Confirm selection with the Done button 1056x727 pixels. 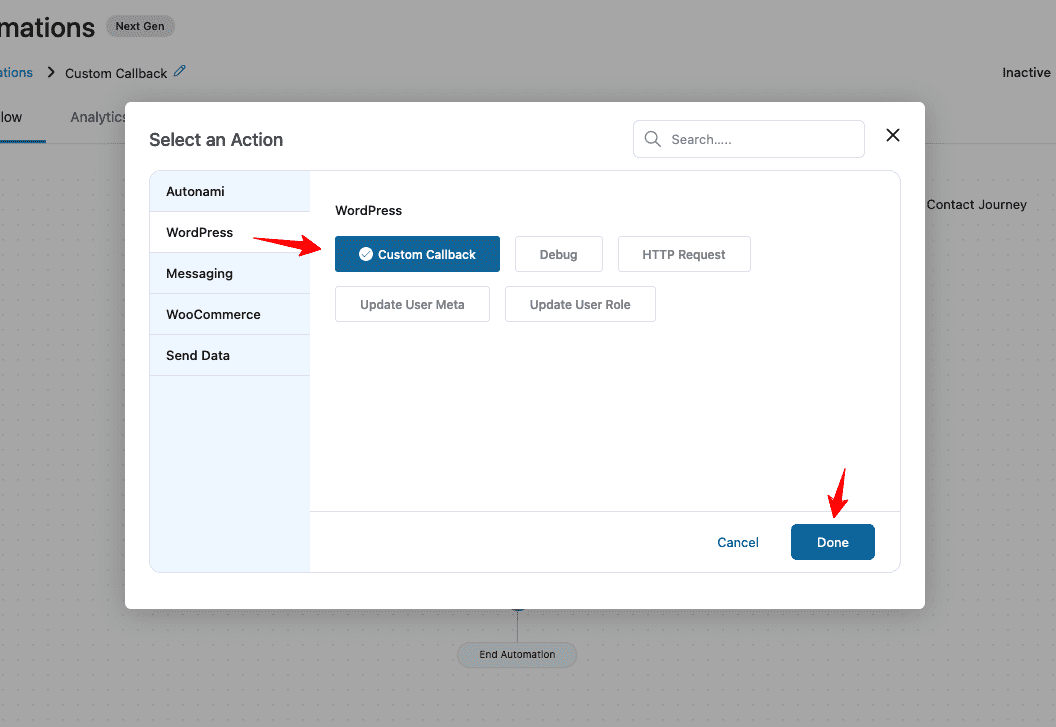pos(832,541)
